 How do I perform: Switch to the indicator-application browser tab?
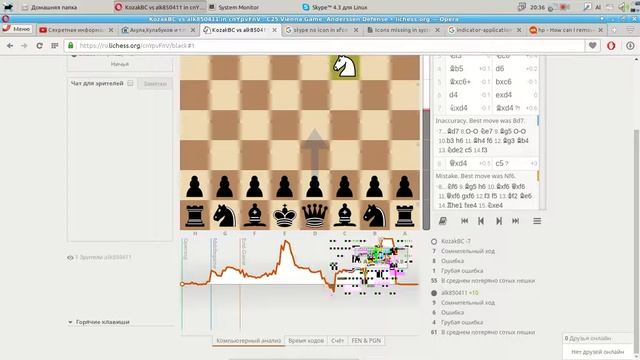[483, 30]
